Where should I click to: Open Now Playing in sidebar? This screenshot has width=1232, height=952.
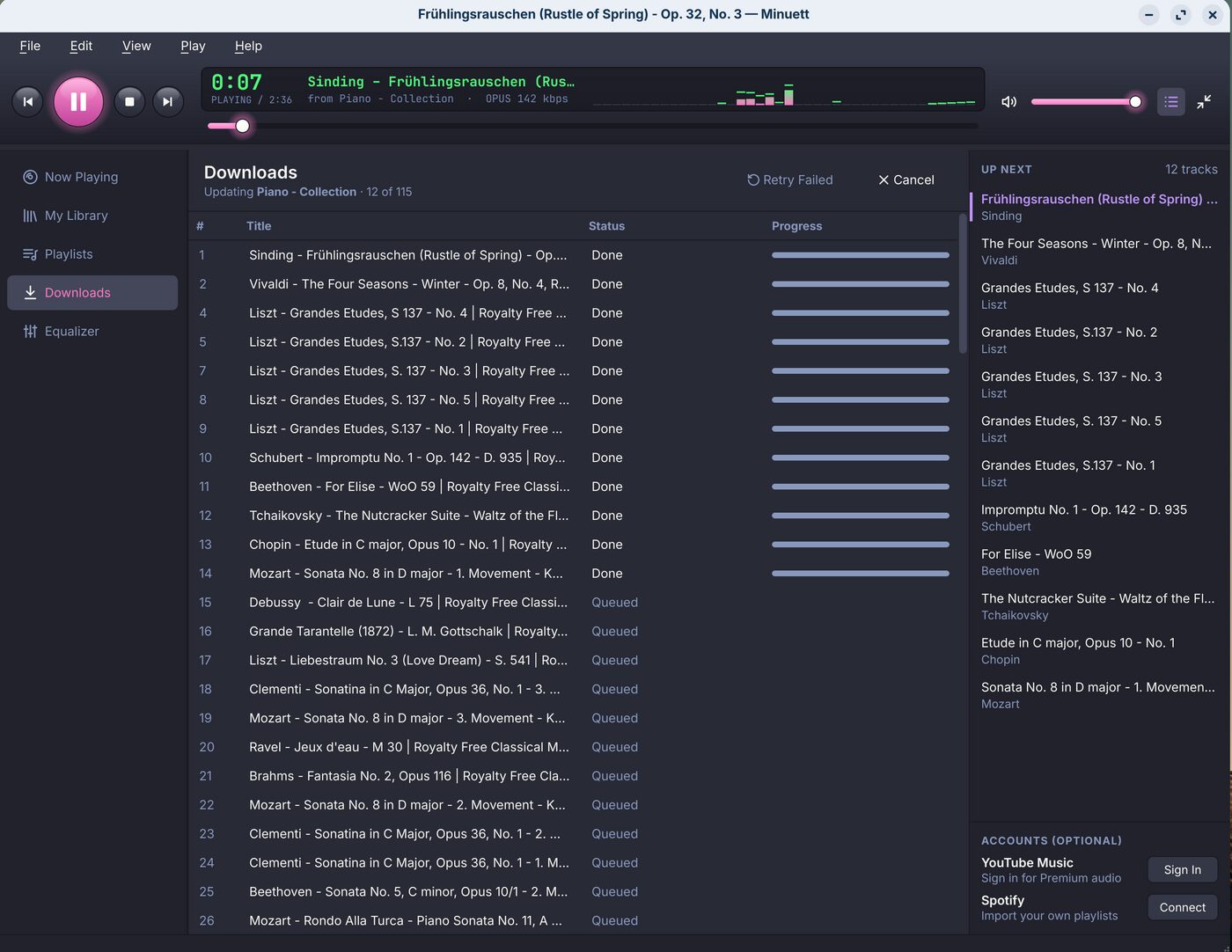[92, 177]
